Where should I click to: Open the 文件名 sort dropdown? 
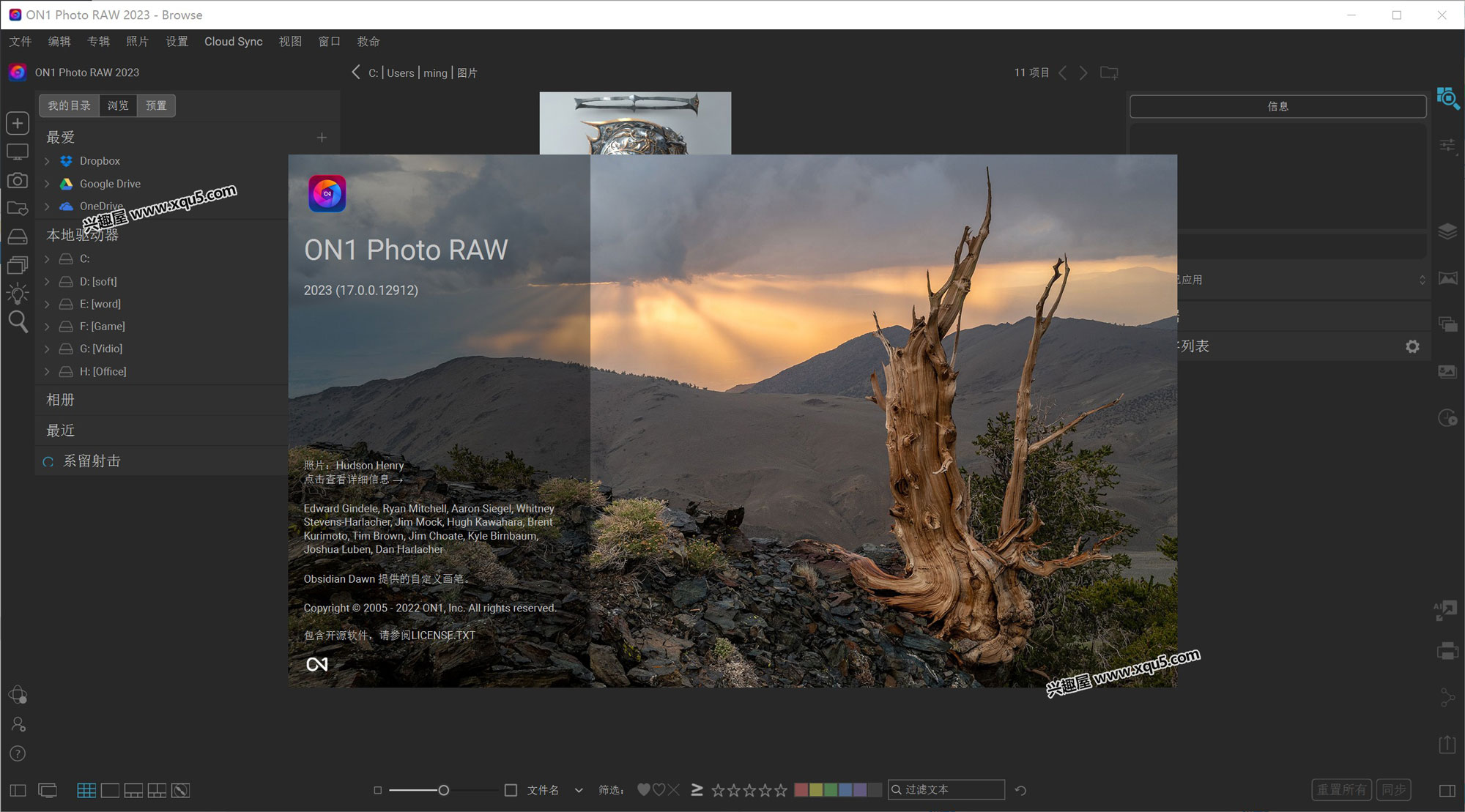click(555, 790)
